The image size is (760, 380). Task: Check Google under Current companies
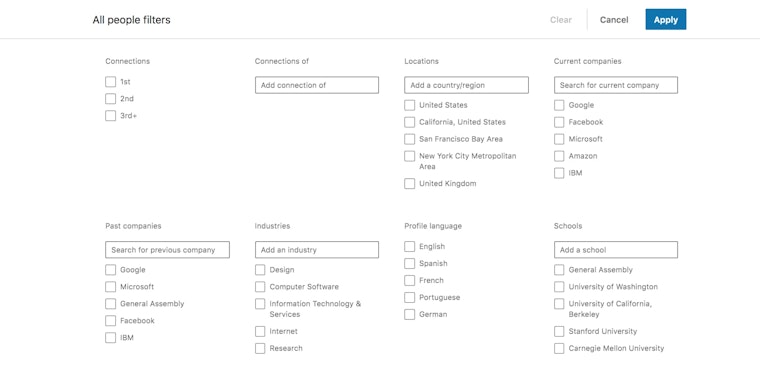559,105
